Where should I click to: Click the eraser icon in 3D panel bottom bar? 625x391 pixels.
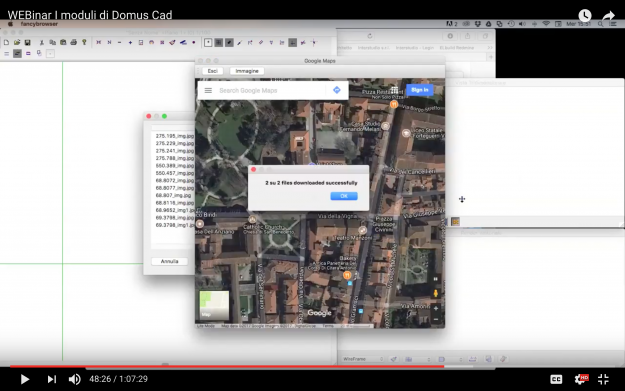pos(503,359)
